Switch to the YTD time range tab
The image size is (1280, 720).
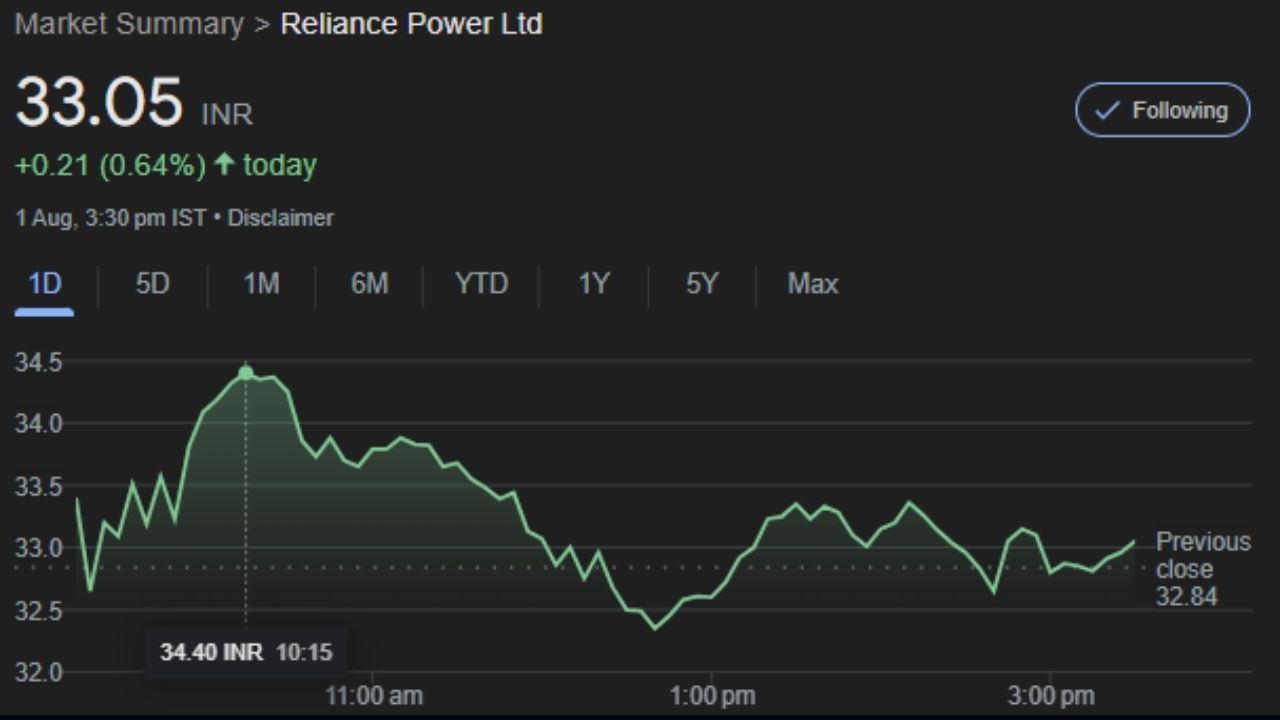click(x=481, y=284)
